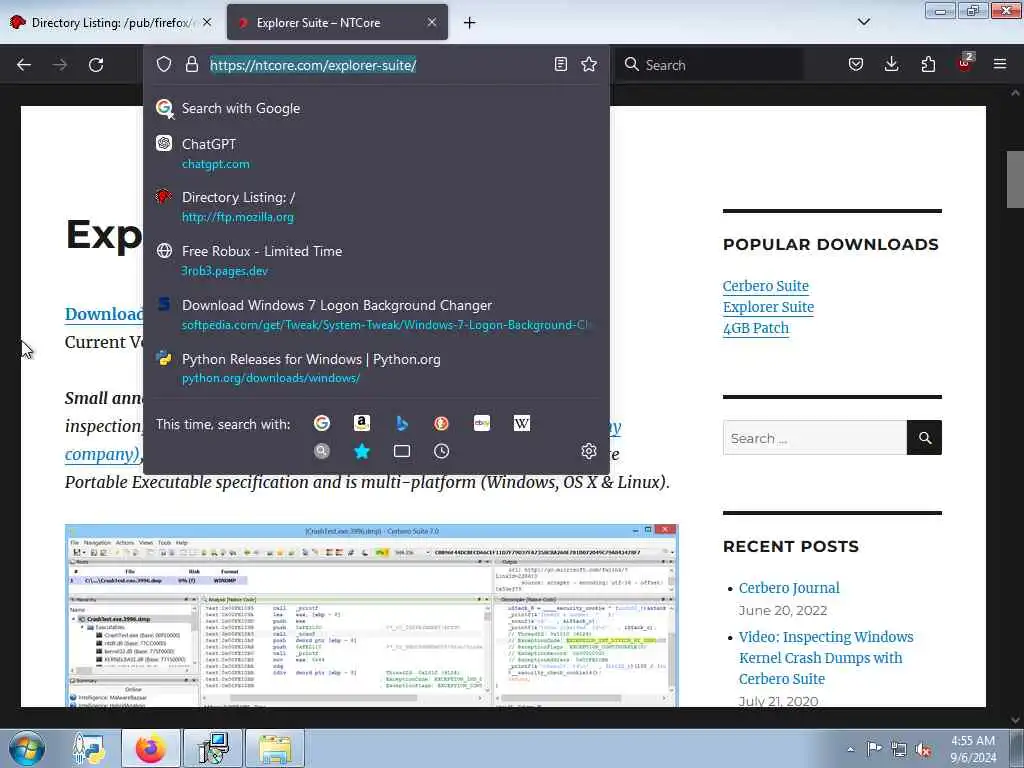Open Video: Inspecting Windows Kernel Crash Dumps post

(826, 658)
